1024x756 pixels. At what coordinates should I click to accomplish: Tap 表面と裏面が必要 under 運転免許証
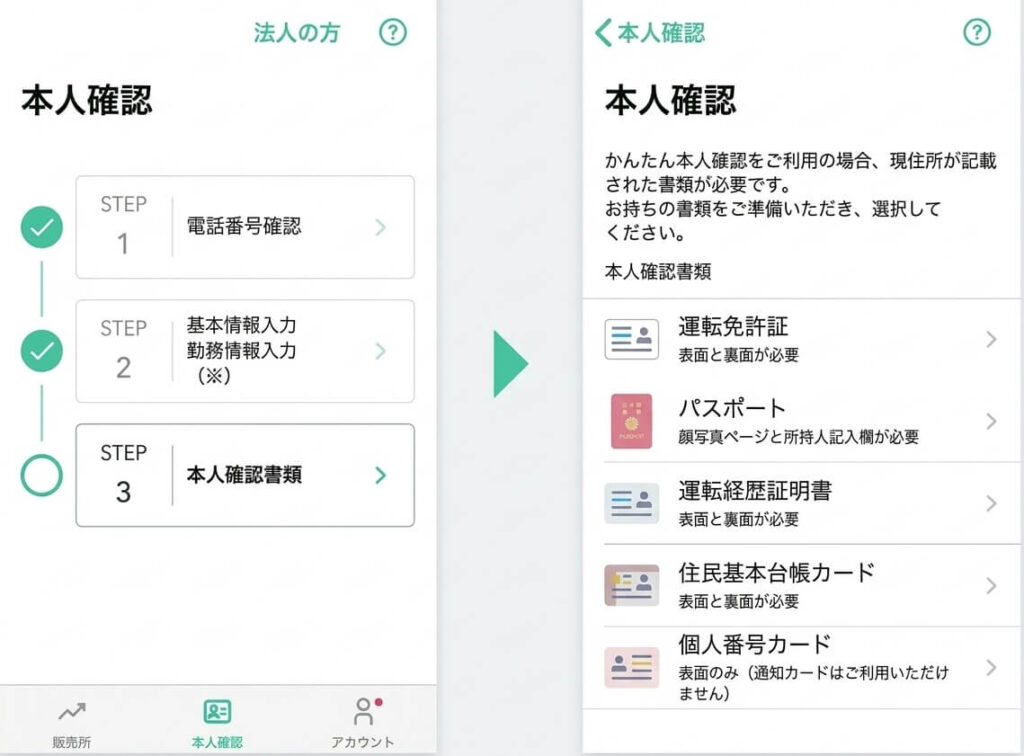coord(739,355)
